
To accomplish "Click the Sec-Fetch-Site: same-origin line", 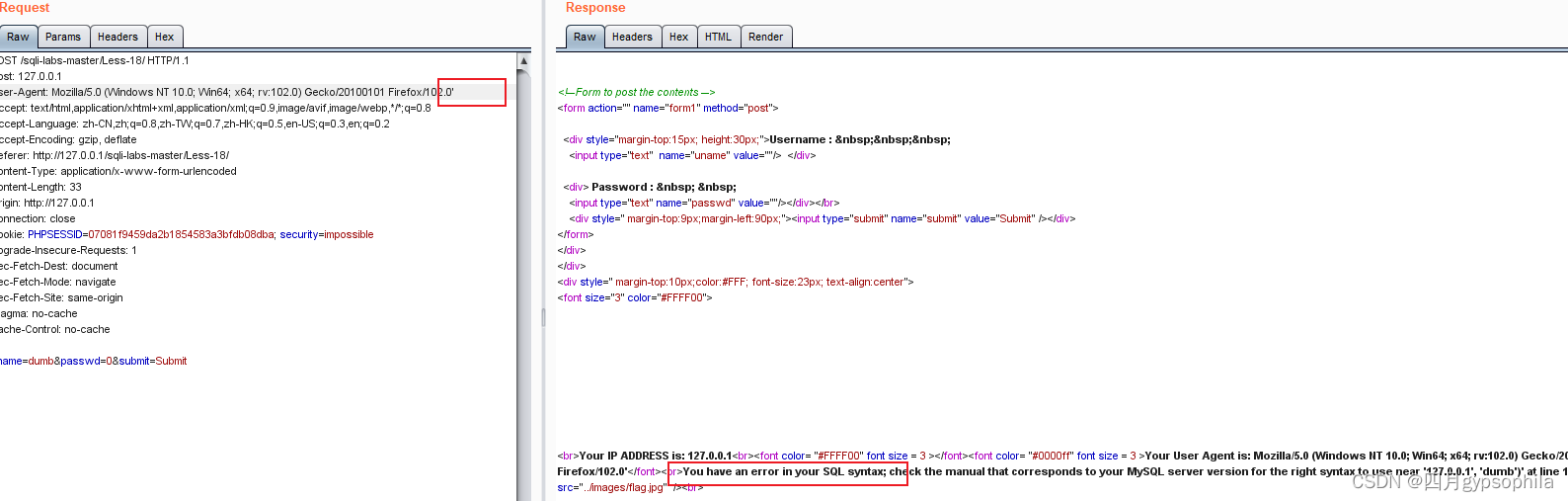I will [61, 297].
